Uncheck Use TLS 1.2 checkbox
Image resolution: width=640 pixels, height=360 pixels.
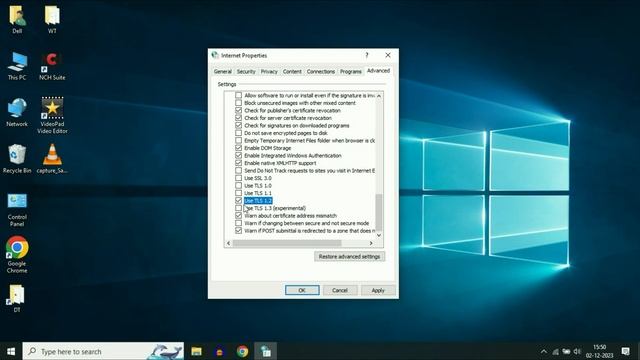click(x=238, y=200)
